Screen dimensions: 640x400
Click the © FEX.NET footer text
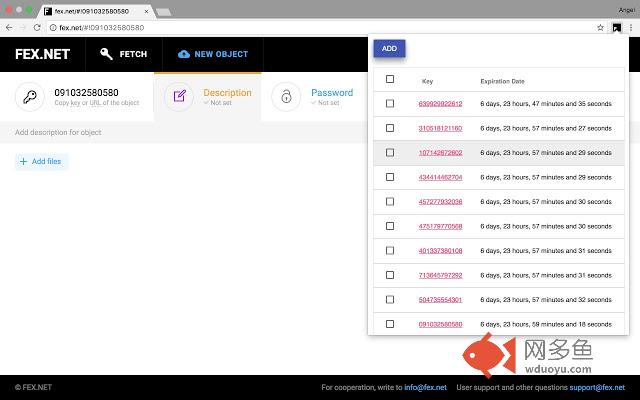coord(33,387)
